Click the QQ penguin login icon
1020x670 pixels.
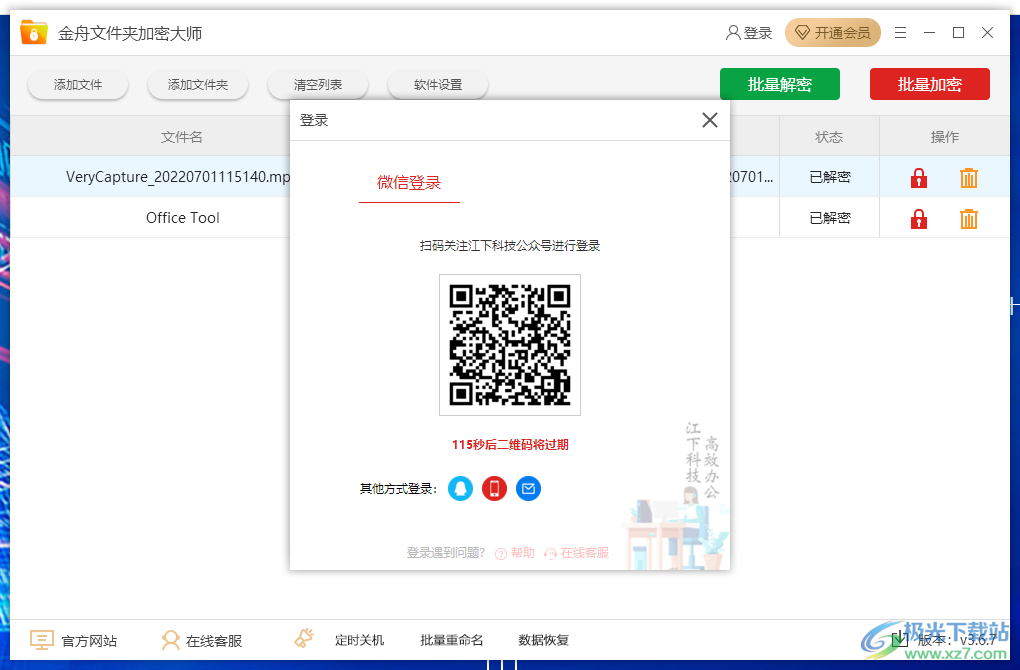coord(460,488)
